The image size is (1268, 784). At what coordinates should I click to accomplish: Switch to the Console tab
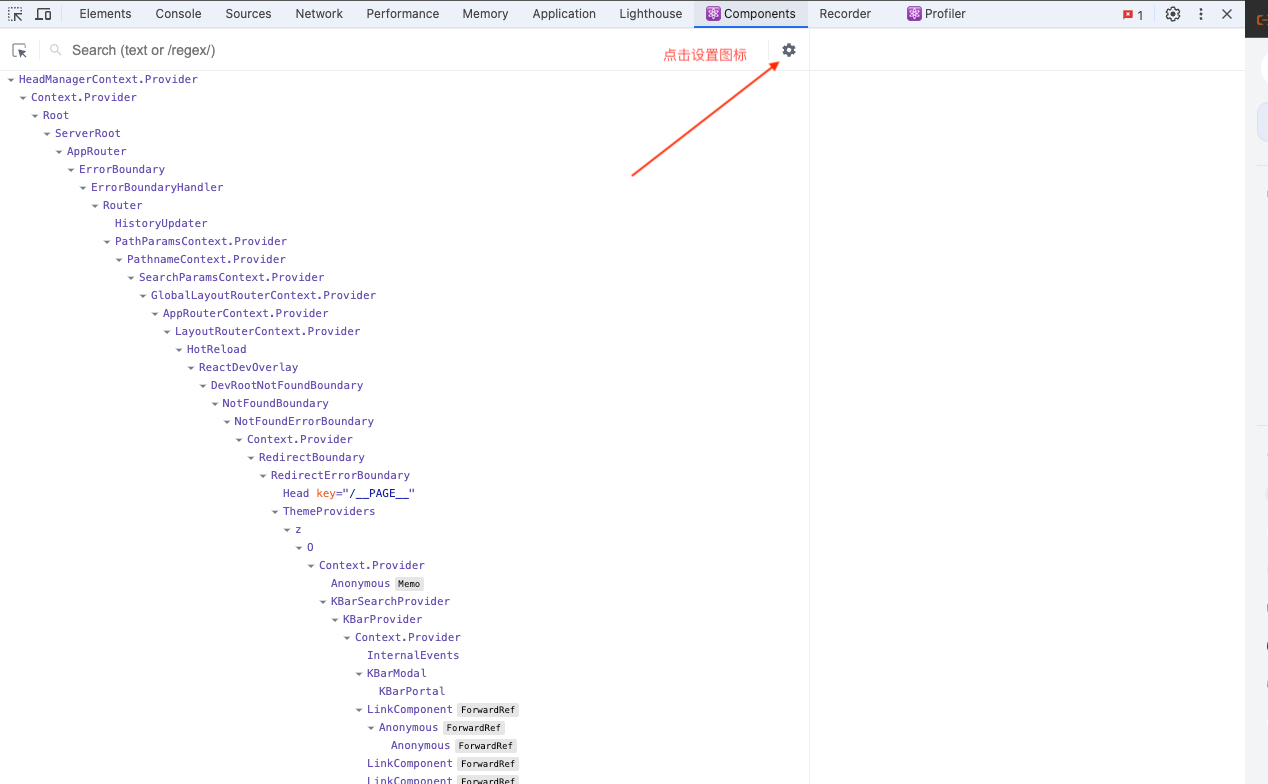click(178, 14)
